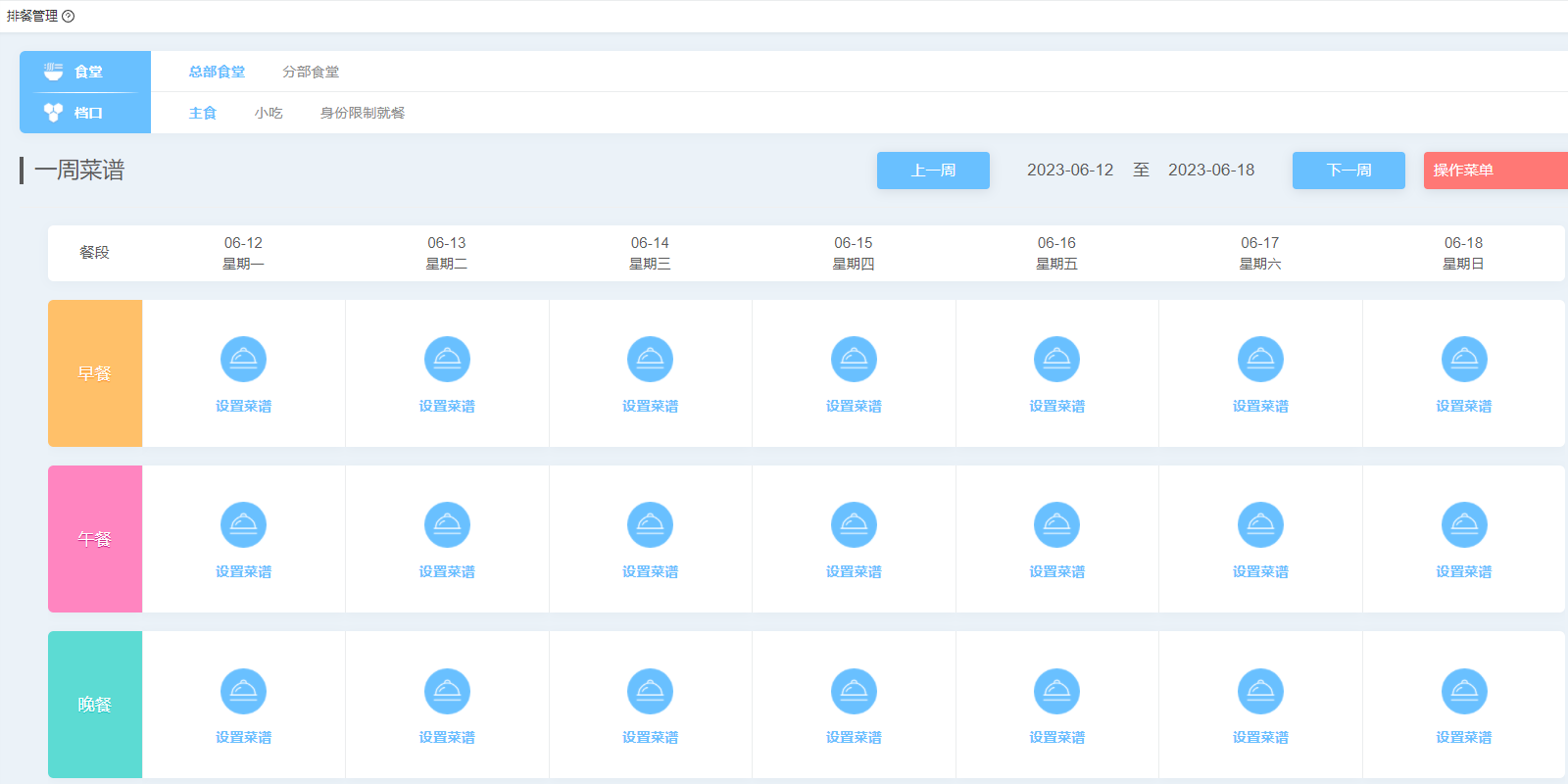Image resolution: width=1568 pixels, height=784 pixels.
Task: Click 设置菜谱 link for Monday dinner
Action: click(x=243, y=737)
